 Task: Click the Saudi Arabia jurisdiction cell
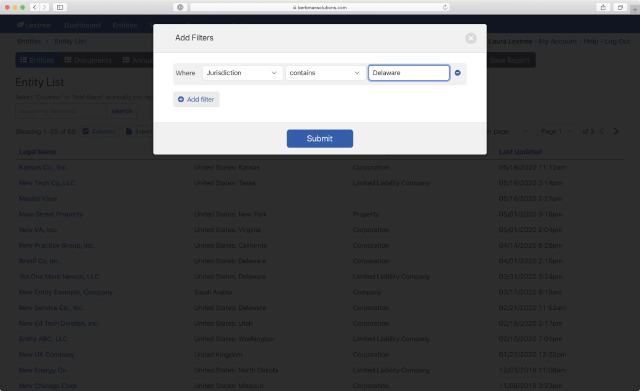(213, 292)
